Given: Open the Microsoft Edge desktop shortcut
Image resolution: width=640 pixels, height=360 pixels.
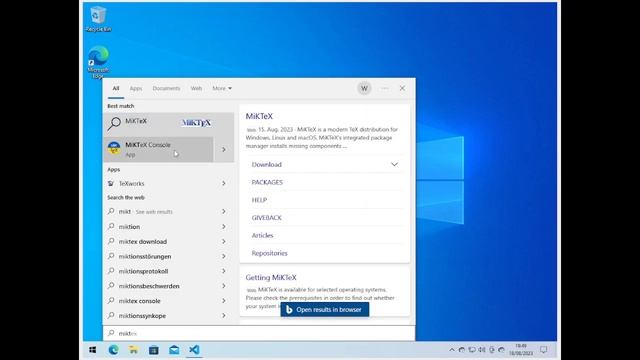Looking at the screenshot, I should pos(98,62).
